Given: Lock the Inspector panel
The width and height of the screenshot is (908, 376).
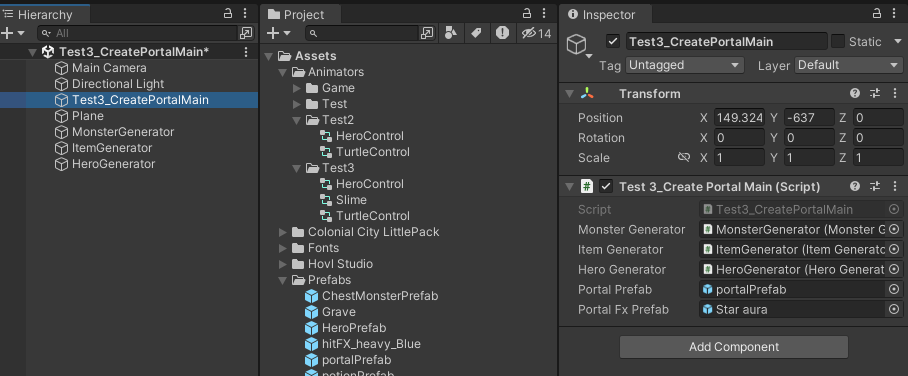Looking at the screenshot, I should click(877, 13).
